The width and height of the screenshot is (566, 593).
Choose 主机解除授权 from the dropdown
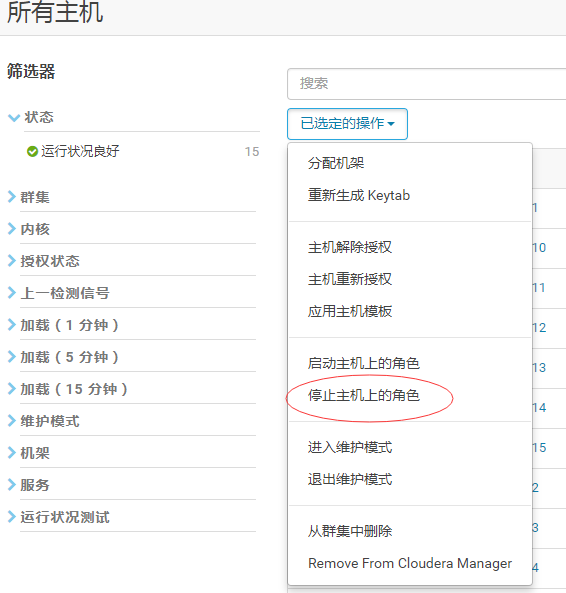349,247
